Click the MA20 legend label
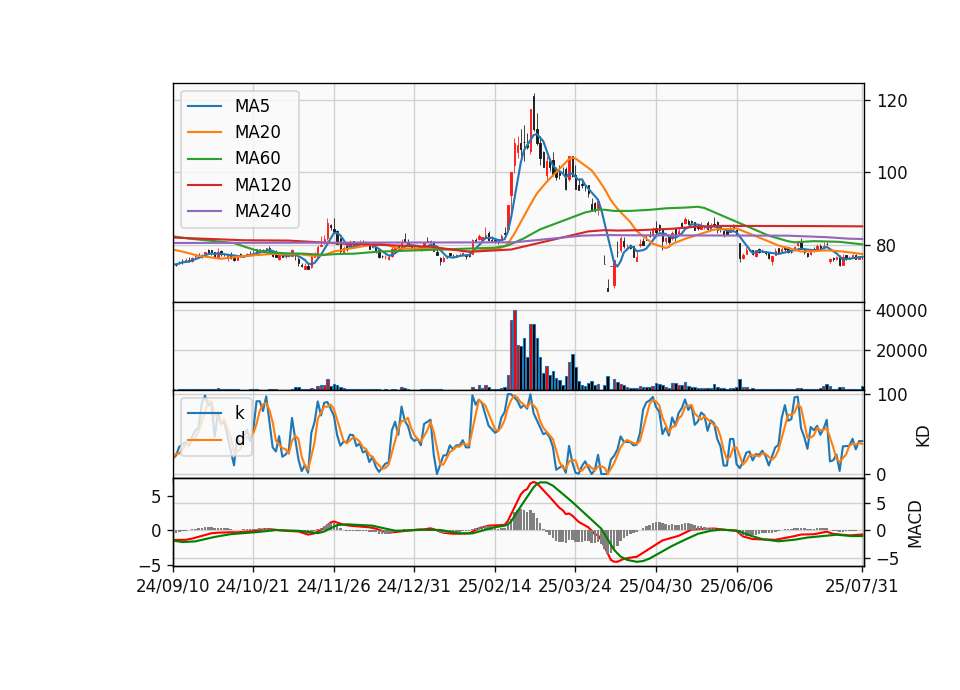The width and height of the screenshot is (960, 690). [x=257, y=132]
